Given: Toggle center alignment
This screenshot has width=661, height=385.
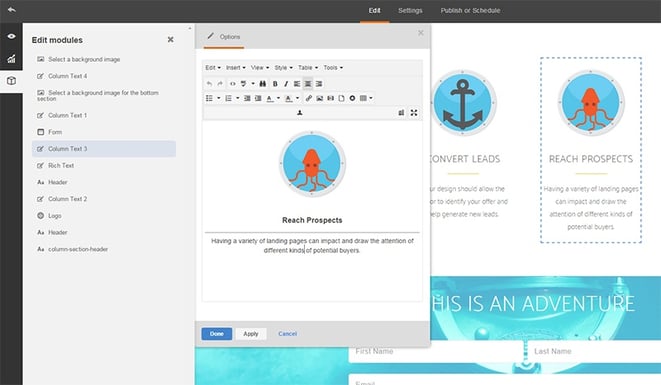Looking at the screenshot, I should tap(308, 84).
